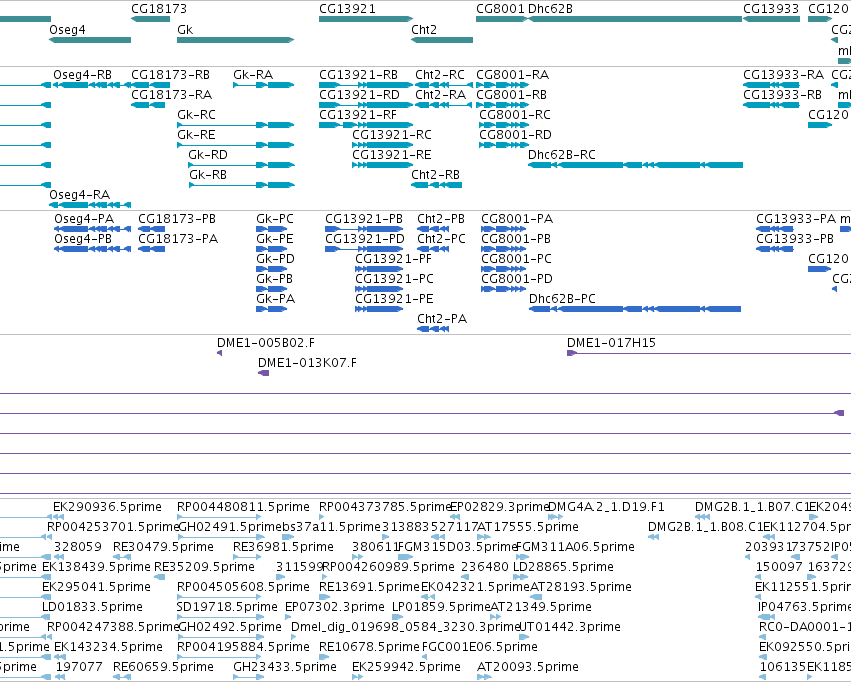This screenshot has width=851, height=682.
Task: Select the CG8001 gene label
Action: coord(500,9)
